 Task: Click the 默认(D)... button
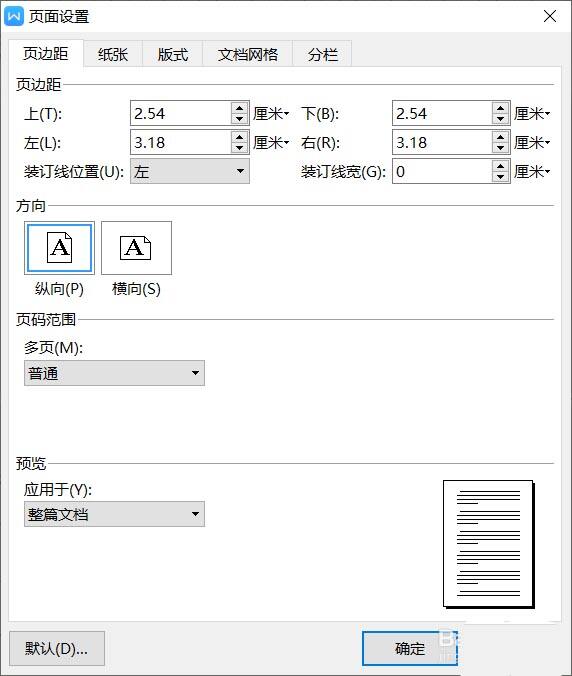pyautogui.click(x=57, y=648)
